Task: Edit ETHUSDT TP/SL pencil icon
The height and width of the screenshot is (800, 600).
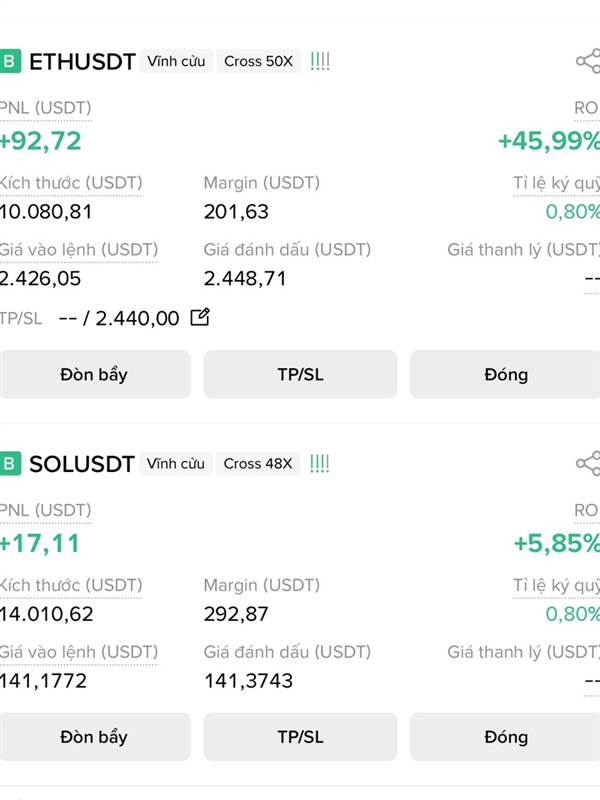Action: pos(200,317)
